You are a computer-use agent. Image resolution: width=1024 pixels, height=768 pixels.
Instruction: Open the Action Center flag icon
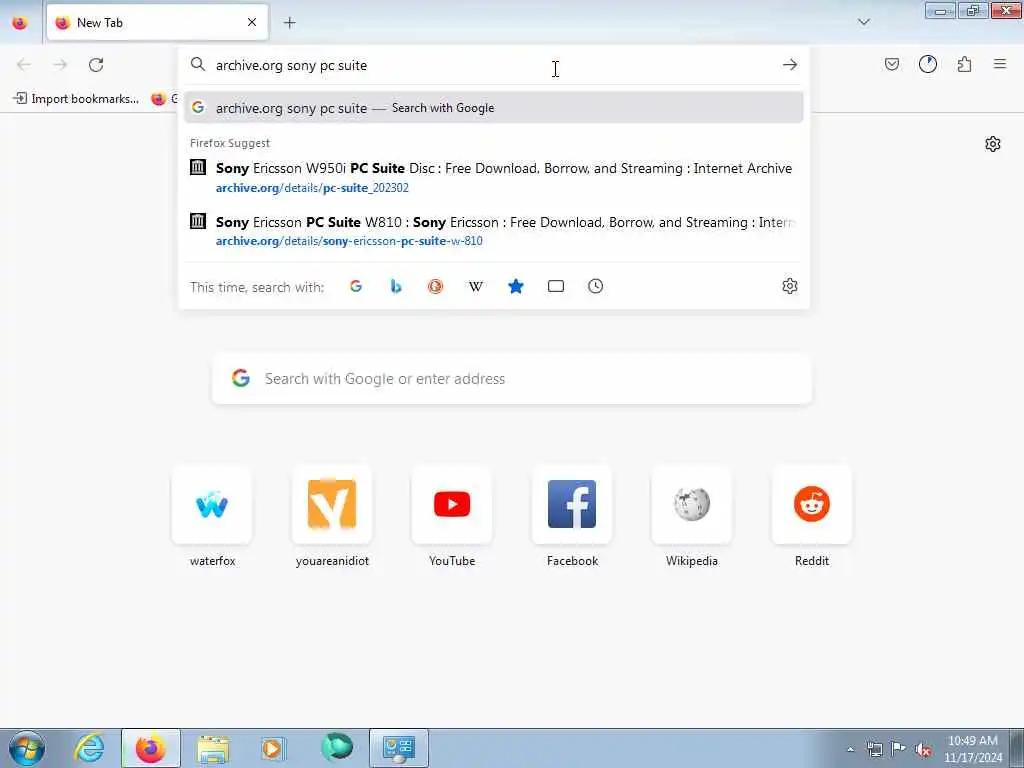click(x=899, y=748)
